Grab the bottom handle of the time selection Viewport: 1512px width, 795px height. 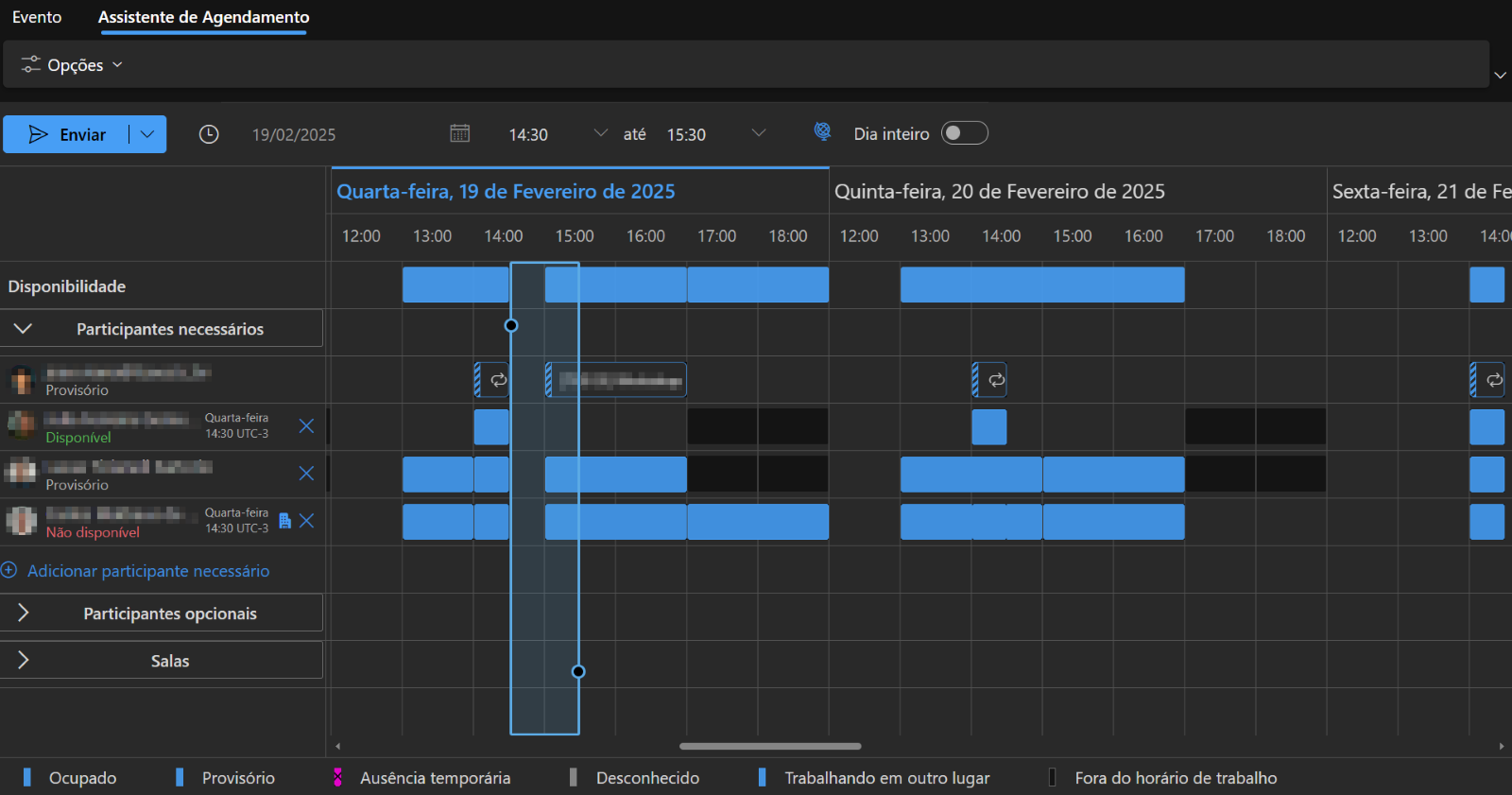(578, 671)
